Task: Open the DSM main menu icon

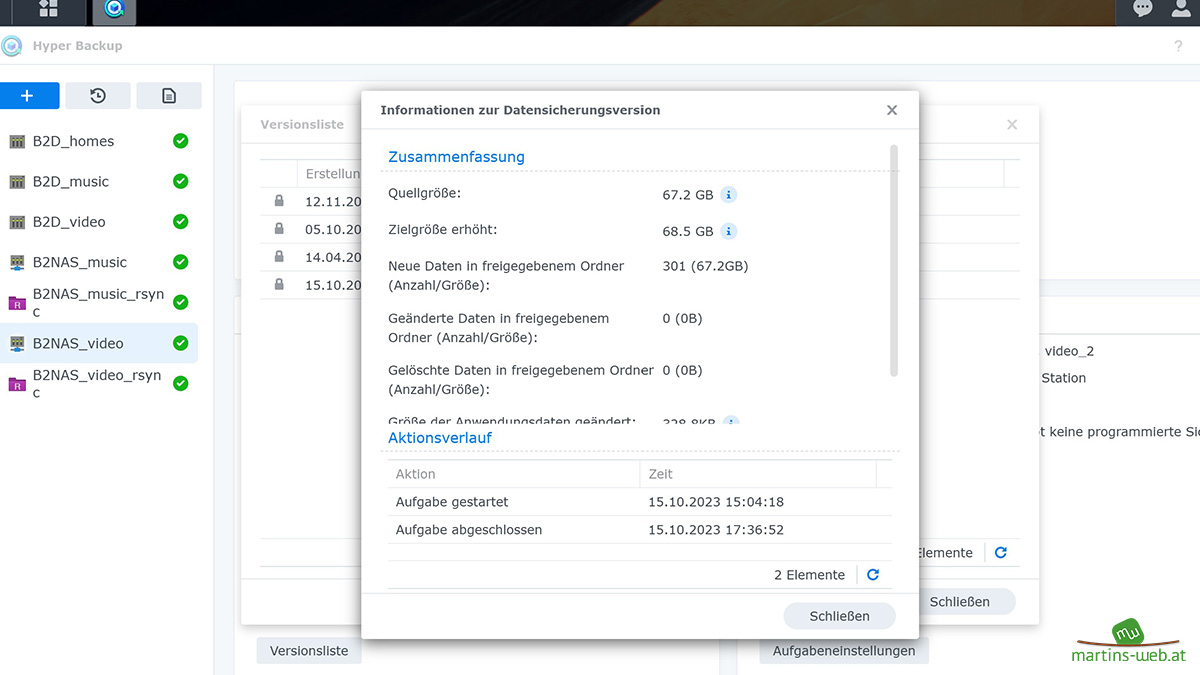Action: [47, 10]
